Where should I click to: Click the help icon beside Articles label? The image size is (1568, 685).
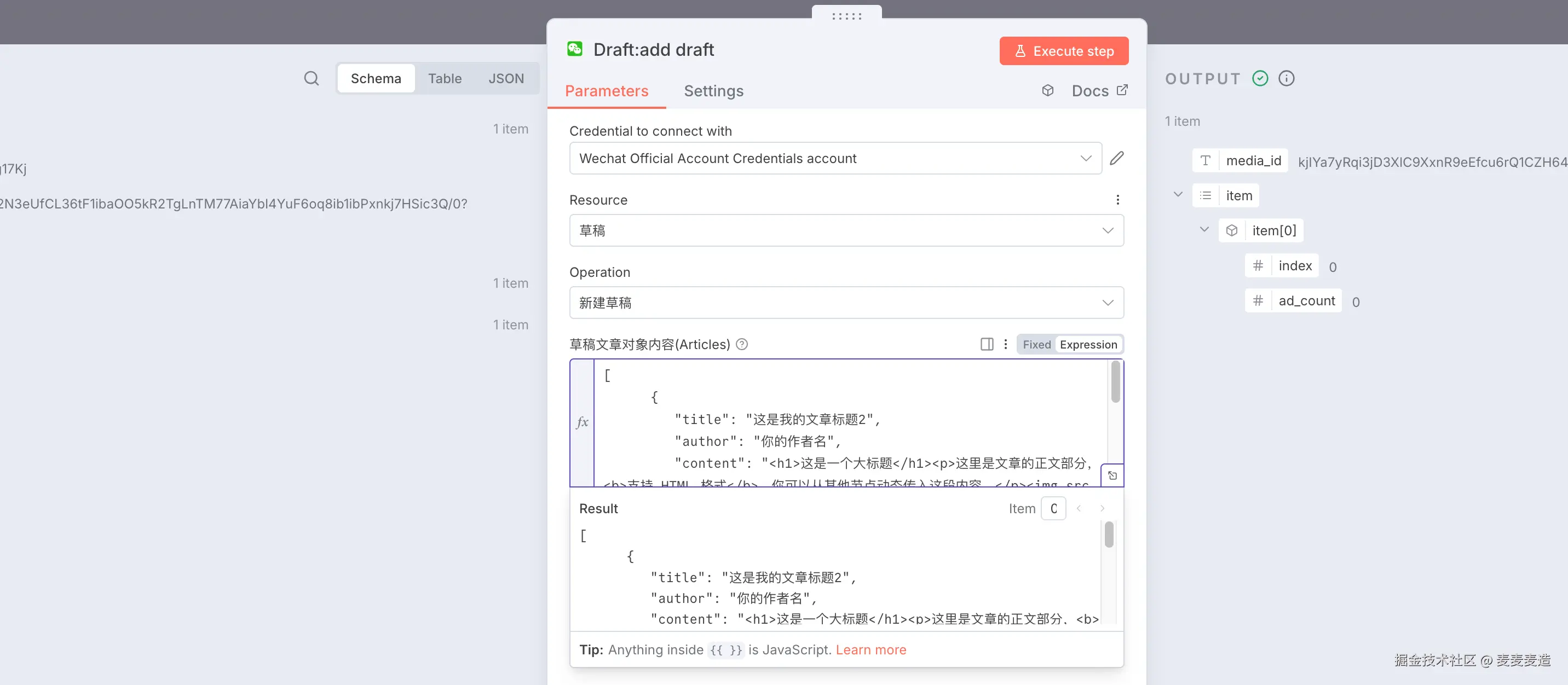[741, 344]
